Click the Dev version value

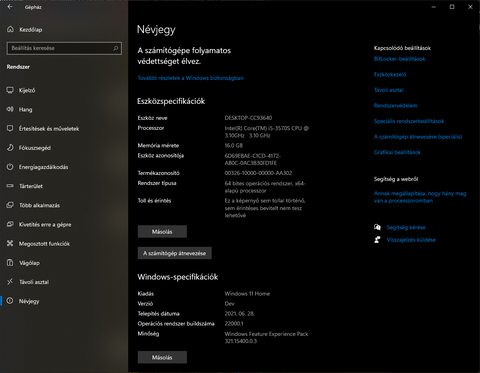coord(229,304)
